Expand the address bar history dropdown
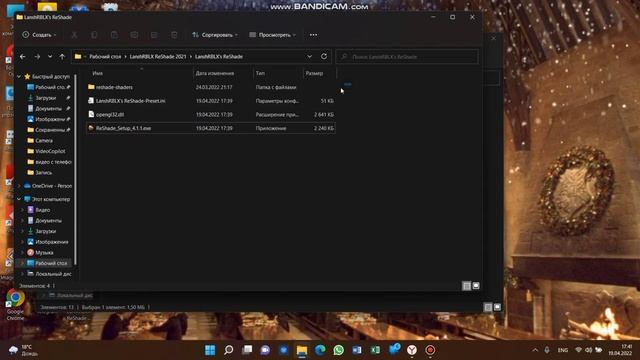Image resolution: width=640 pixels, height=360 pixels. [309, 56]
